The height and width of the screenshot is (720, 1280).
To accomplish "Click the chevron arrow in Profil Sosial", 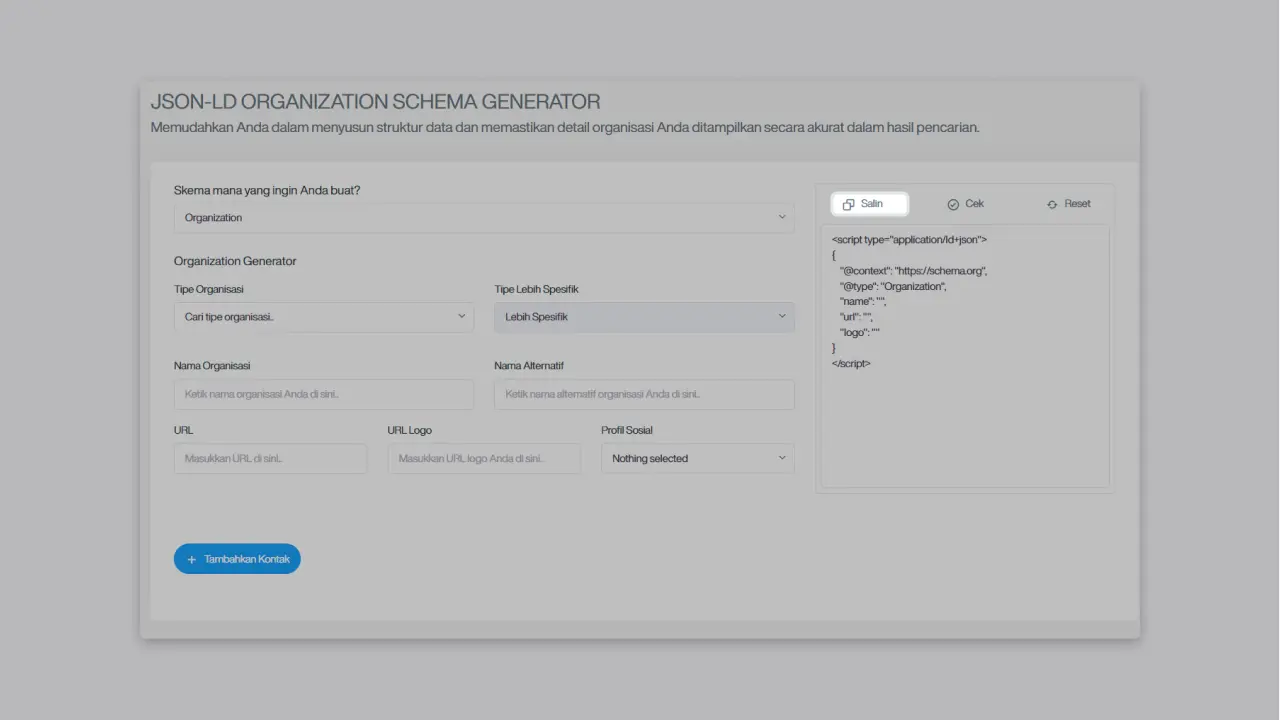I will click(782, 458).
